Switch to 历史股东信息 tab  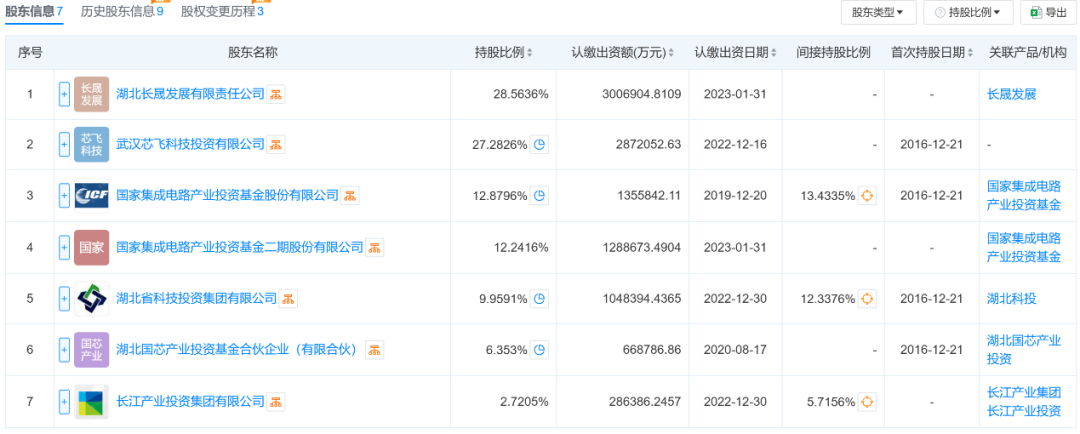(x=122, y=12)
